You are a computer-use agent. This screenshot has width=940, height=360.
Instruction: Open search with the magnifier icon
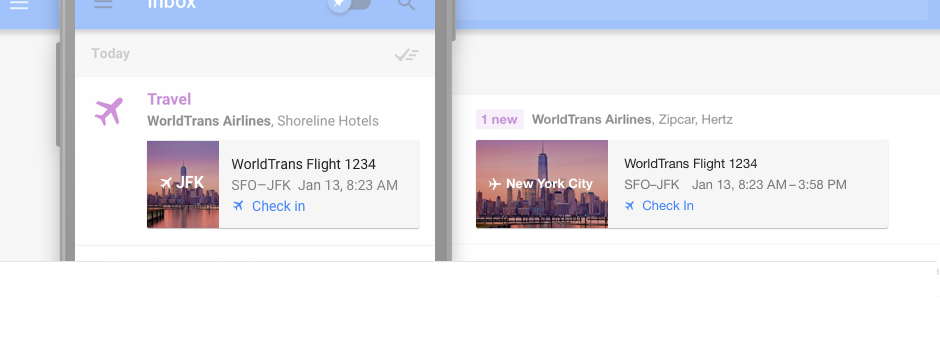point(406,4)
